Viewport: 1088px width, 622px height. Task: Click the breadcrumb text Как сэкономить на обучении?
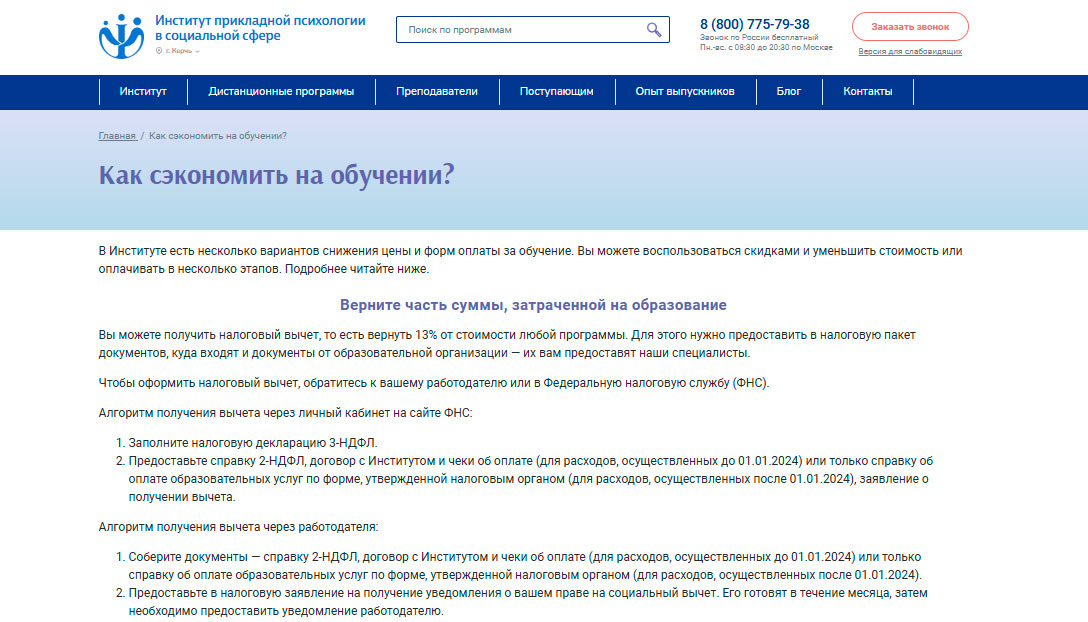coord(218,136)
